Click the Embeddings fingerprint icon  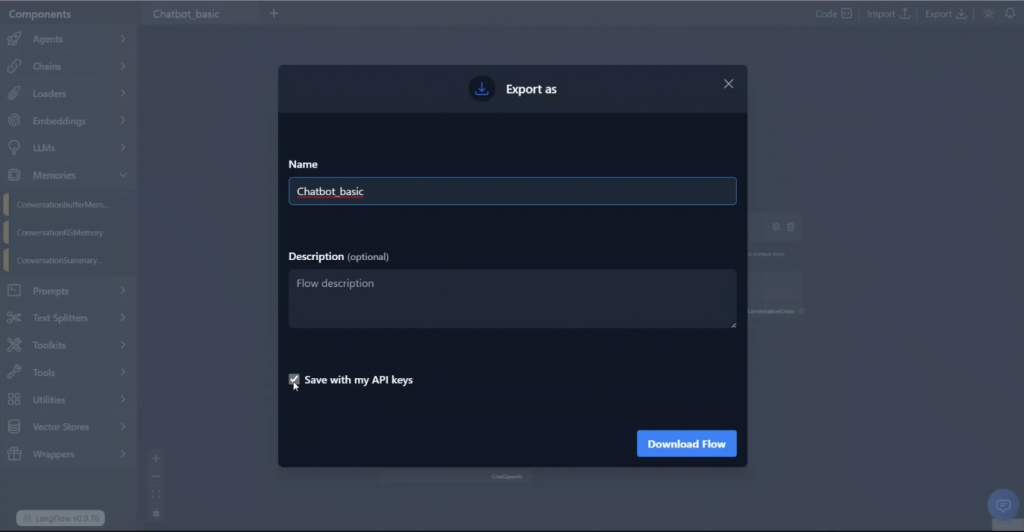pos(14,121)
